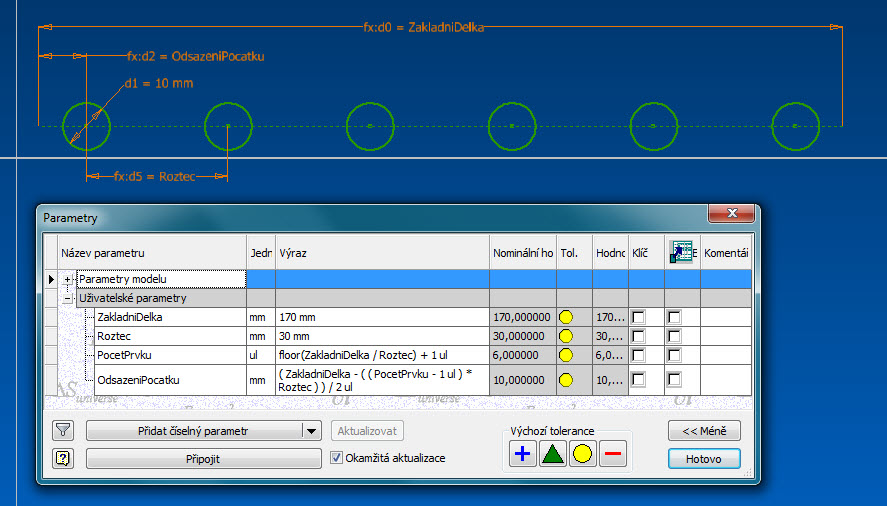Image resolution: width=887 pixels, height=506 pixels.
Task: Click the Hotovo button
Action: click(x=704, y=458)
